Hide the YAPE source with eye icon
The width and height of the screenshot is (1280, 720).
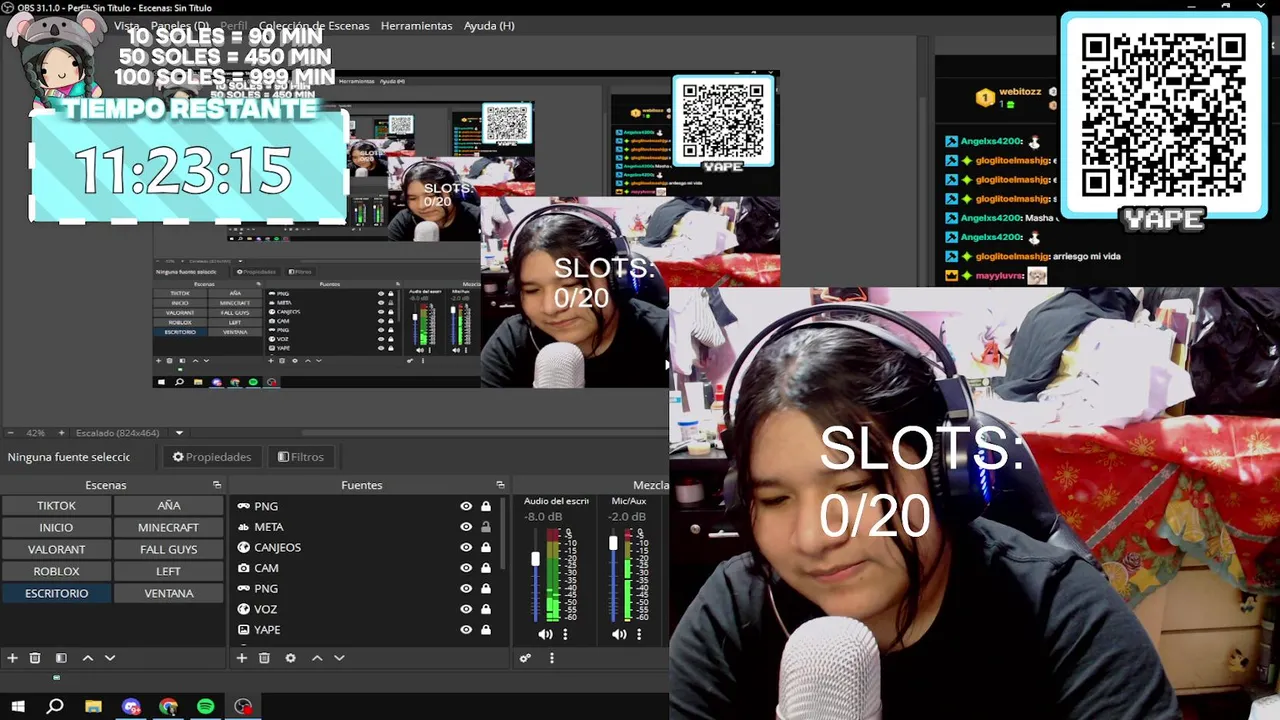tap(466, 630)
